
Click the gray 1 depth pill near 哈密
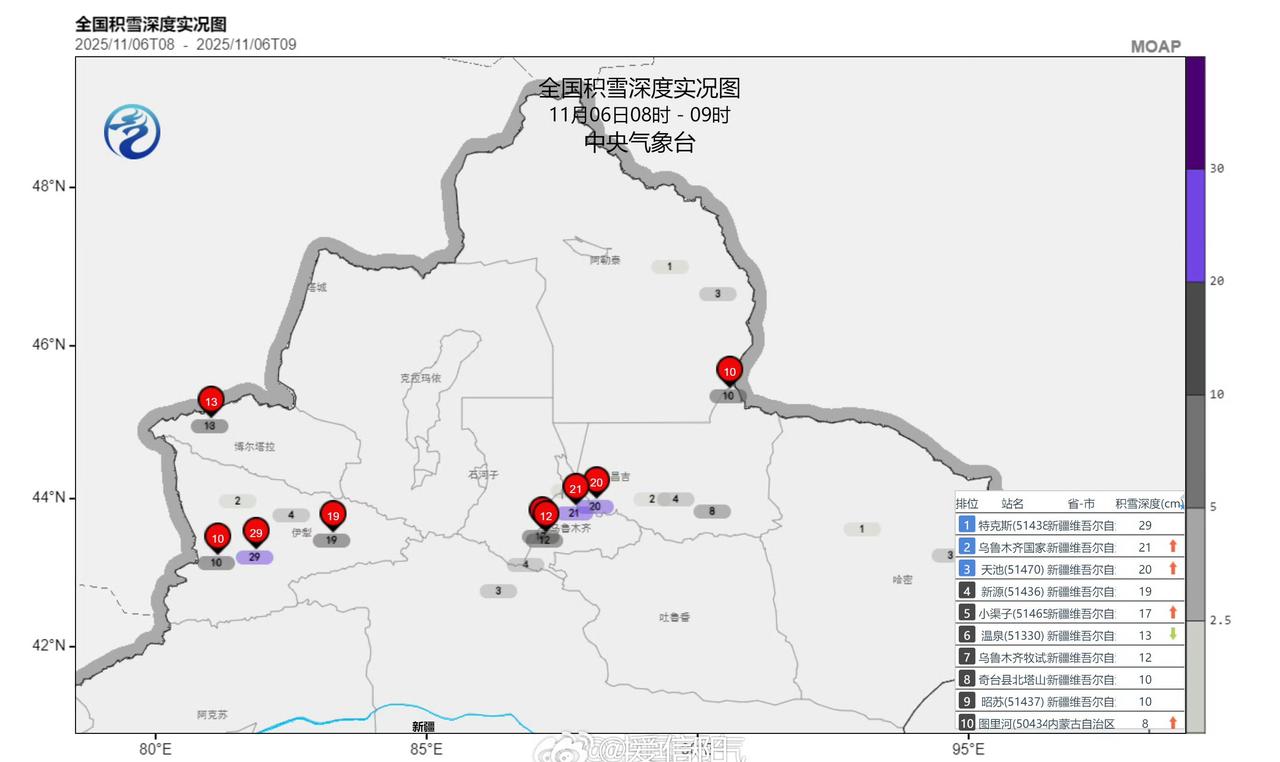(x=862, y=529)
